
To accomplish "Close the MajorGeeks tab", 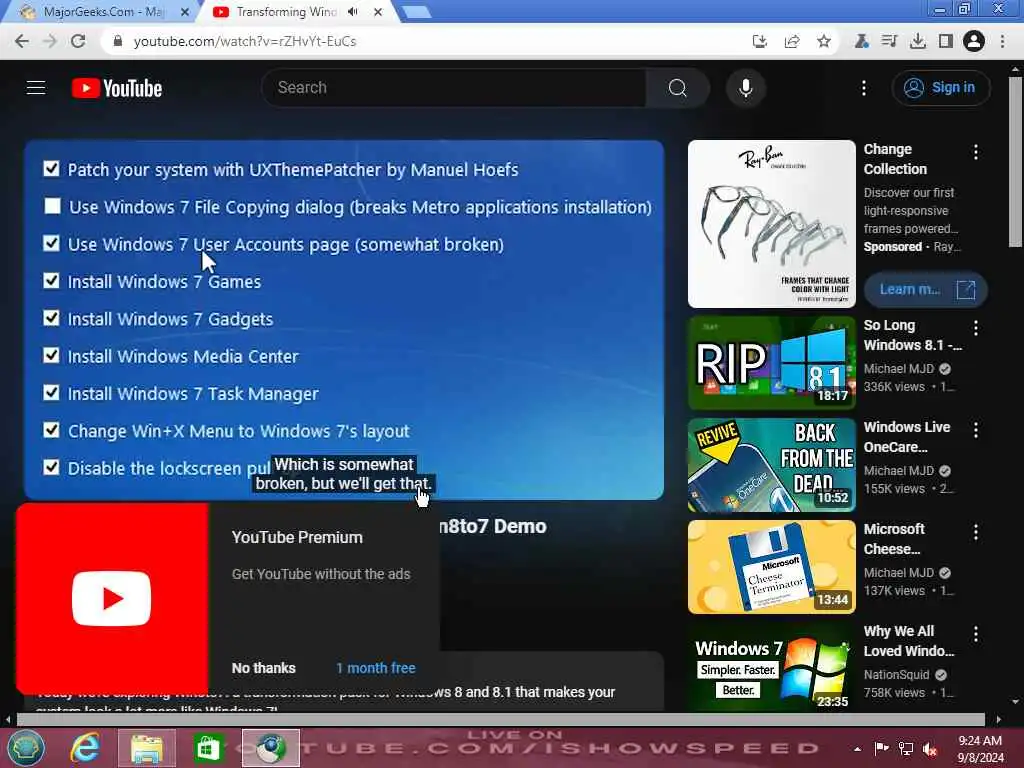I will [185, 12].
